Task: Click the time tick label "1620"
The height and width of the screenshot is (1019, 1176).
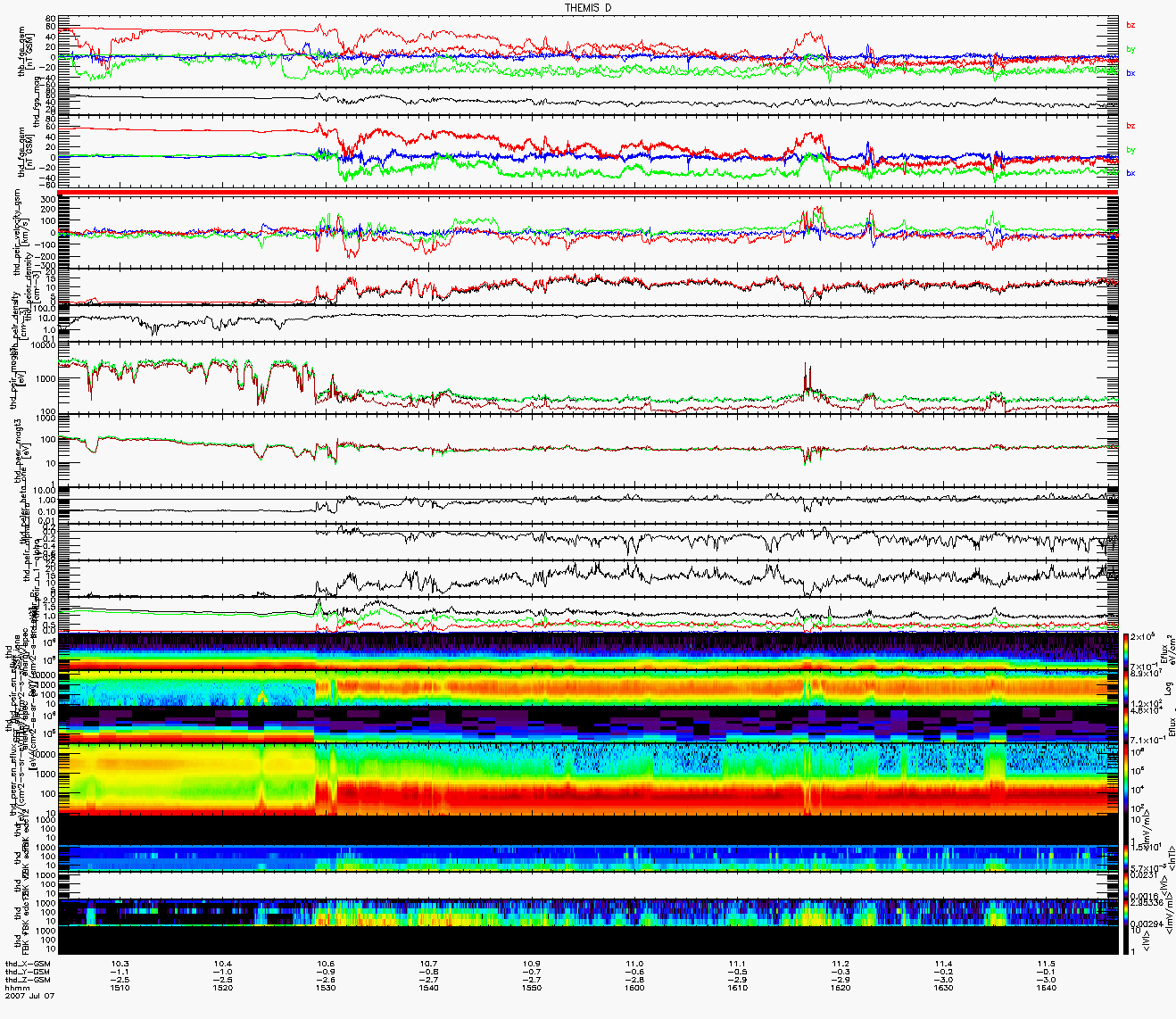Action: coord(841,988)
